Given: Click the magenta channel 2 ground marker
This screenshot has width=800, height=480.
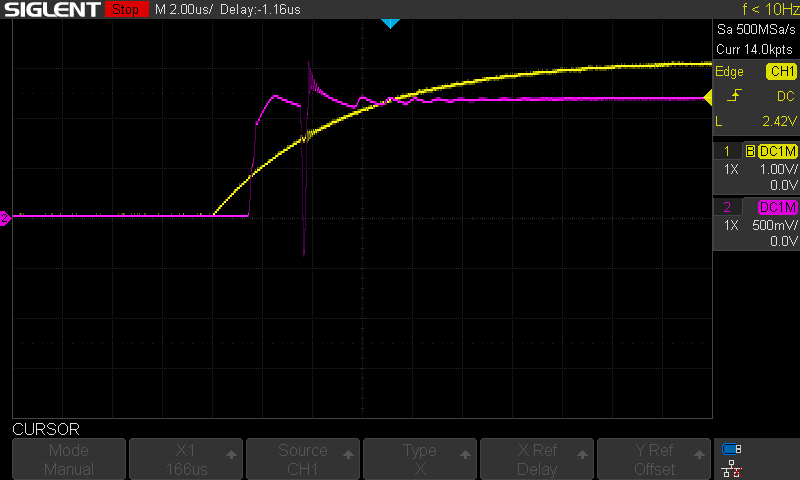Looking at the screenshot, I should tap(5, 218).
